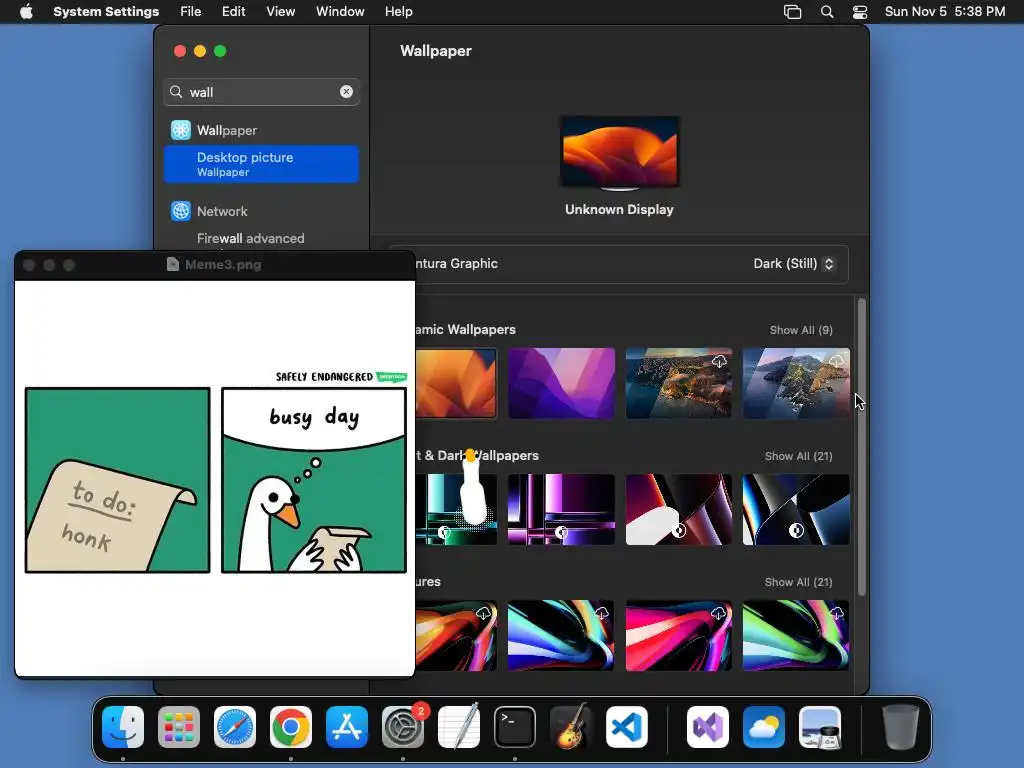
Task: Select the Catalina island dynamic wallpaper
Action: tap(796, 383)
